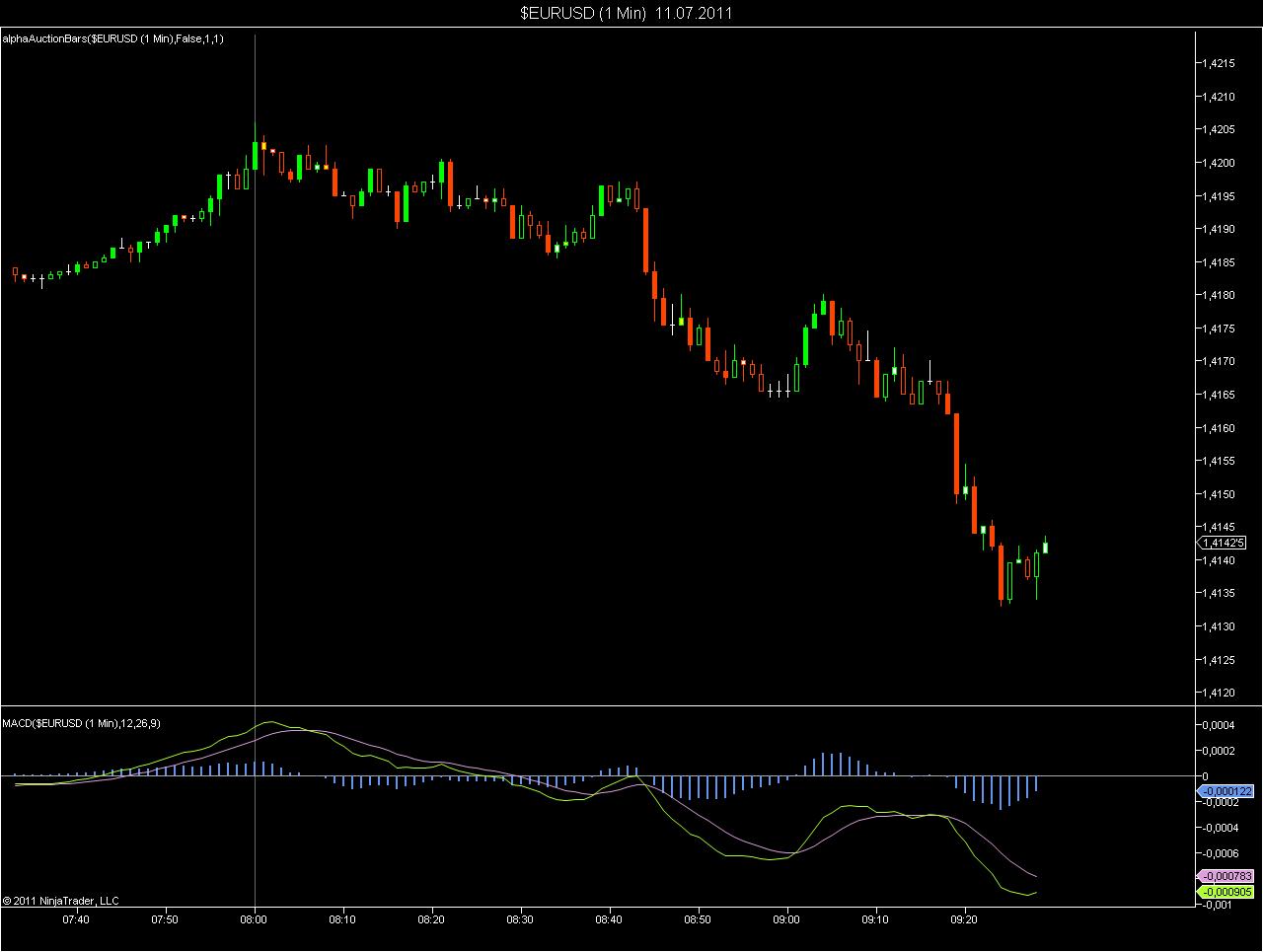Screen dimensions: 1263x952
Task: Click the 08:00 time axis label
Action: pyautogui.click(x=254, y=919)
